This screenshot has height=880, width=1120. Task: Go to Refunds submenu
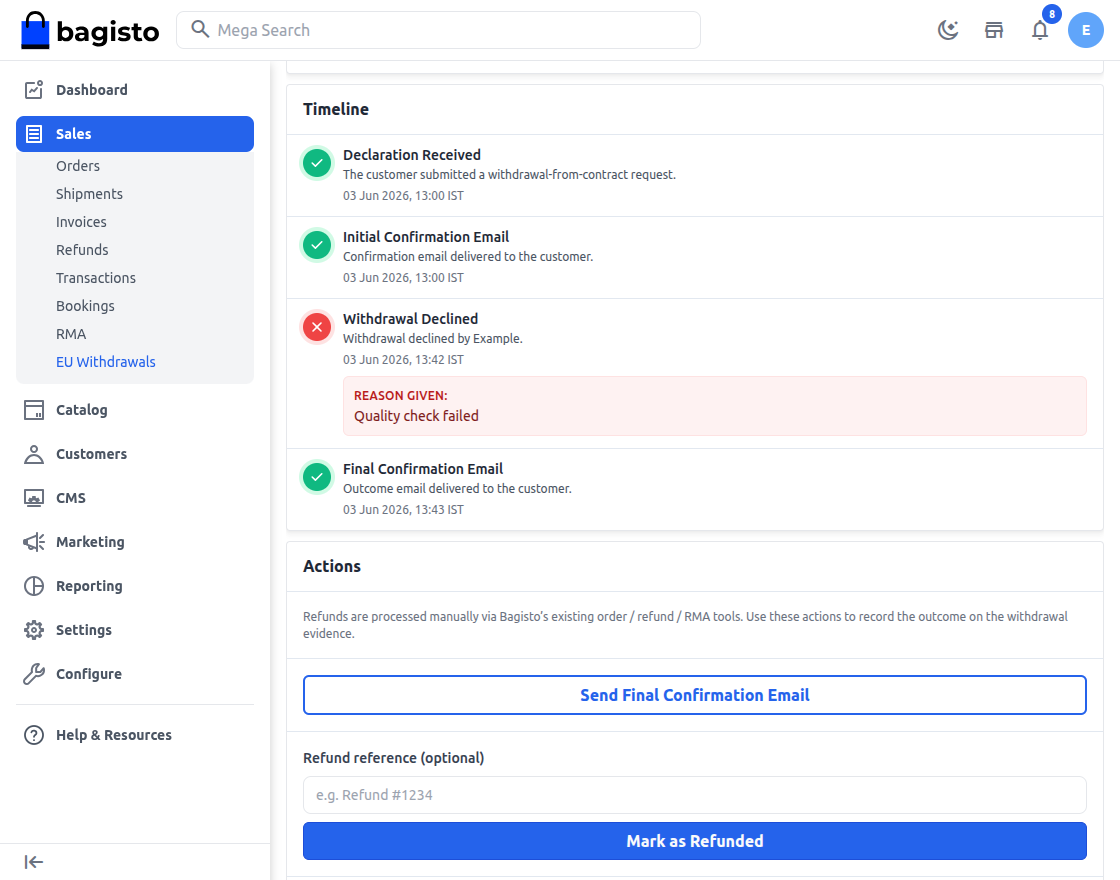[x=82, y=249]
